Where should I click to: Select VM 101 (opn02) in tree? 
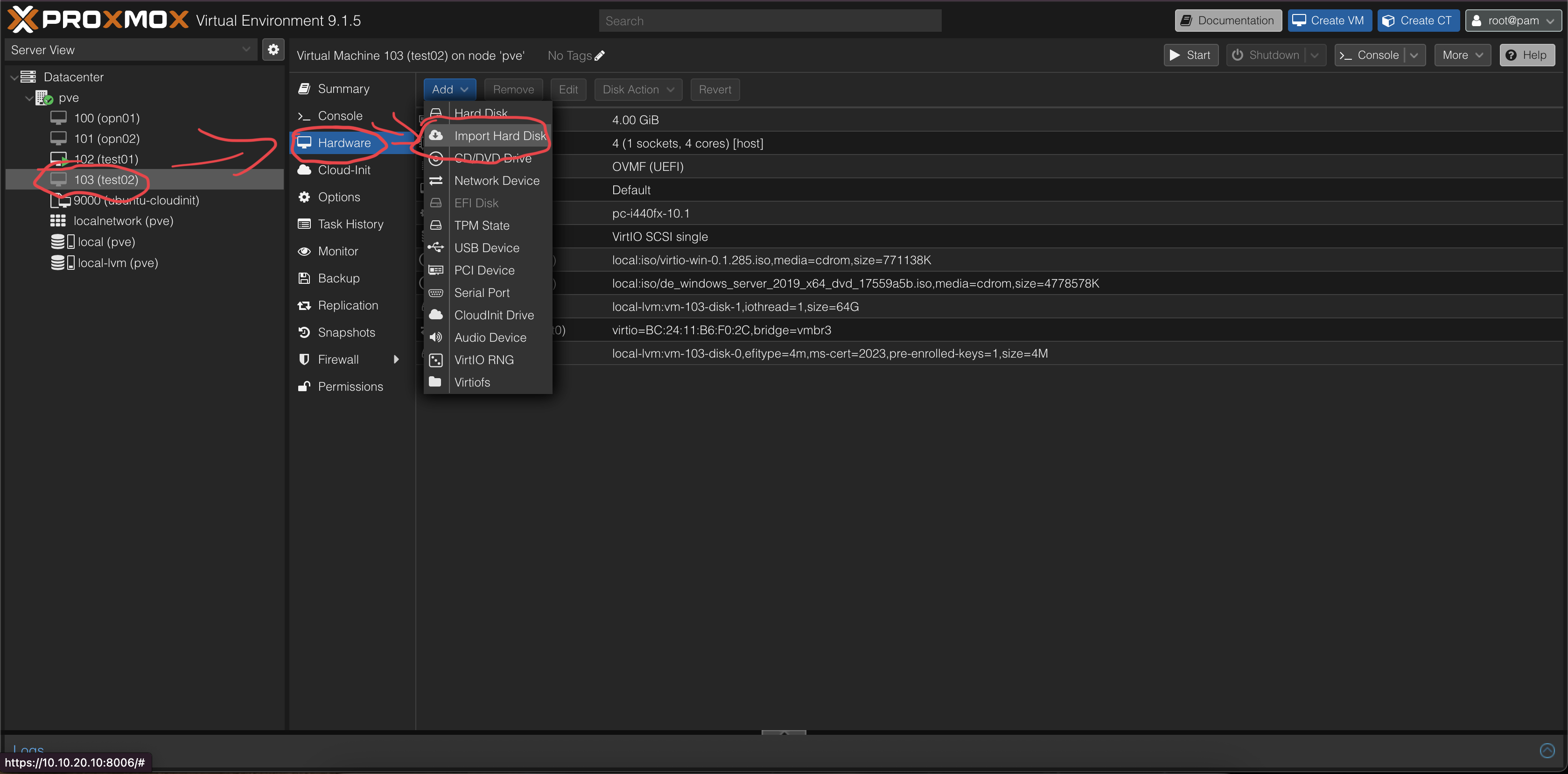145,138
